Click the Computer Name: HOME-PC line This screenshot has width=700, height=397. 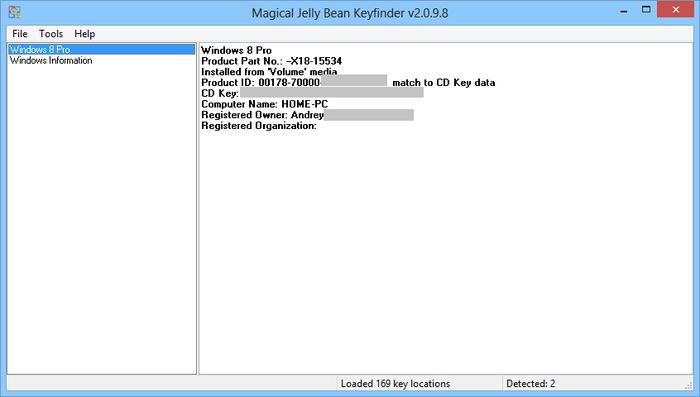[264, 104]
